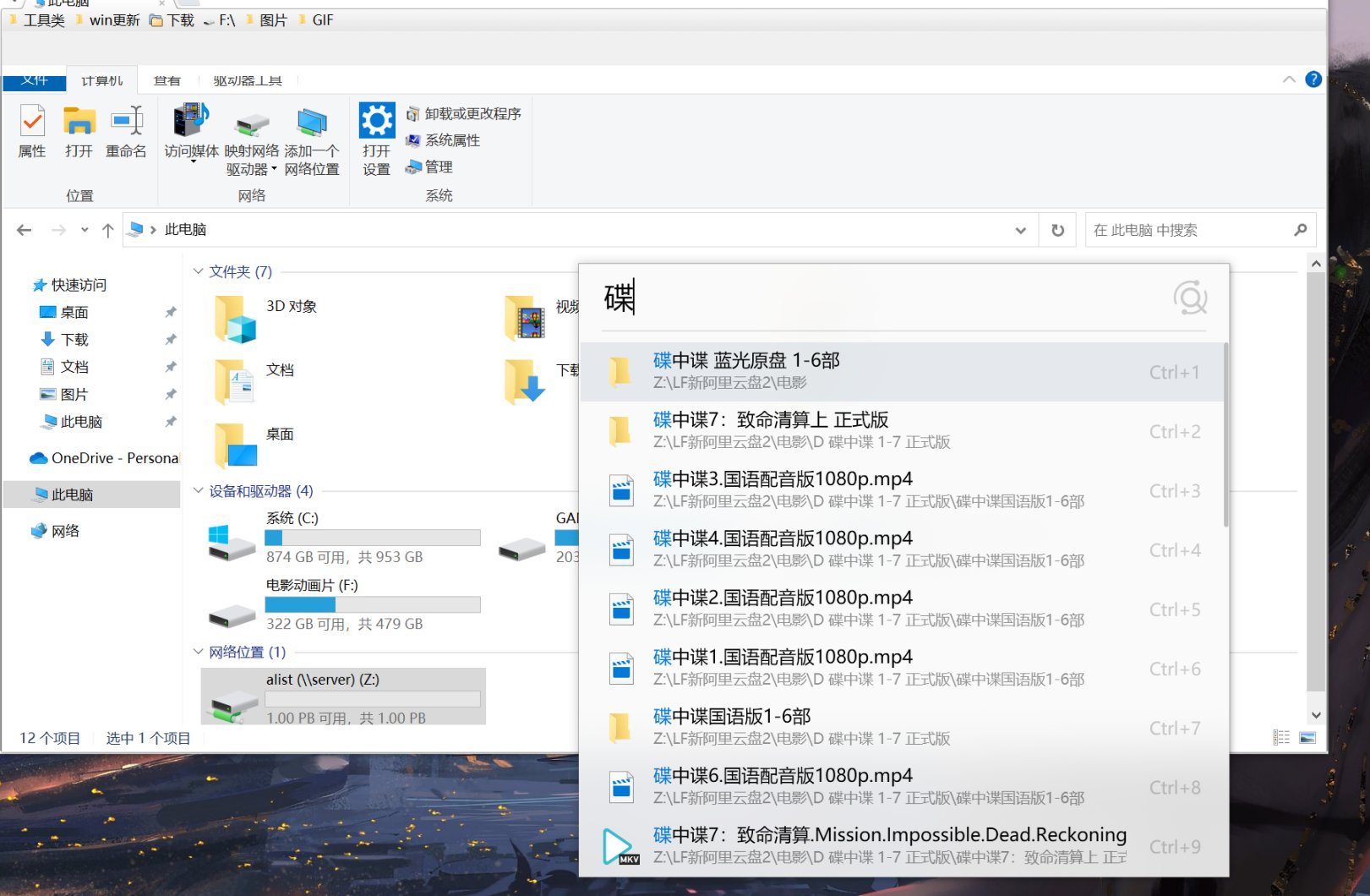1370x896 pixels.
Task: Go back using the back arrow
Action: (x=25, y=230)
